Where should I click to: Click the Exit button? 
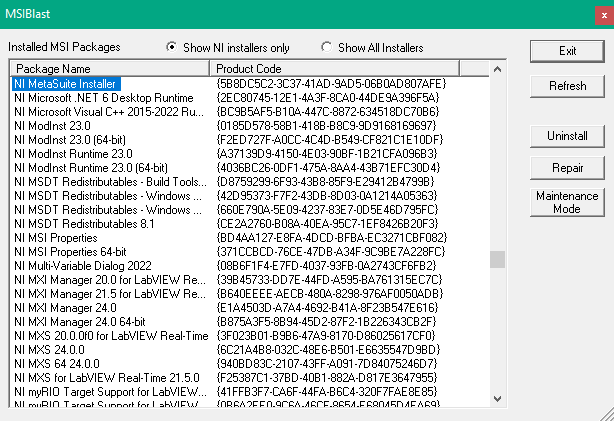click(x=567, y=51)
